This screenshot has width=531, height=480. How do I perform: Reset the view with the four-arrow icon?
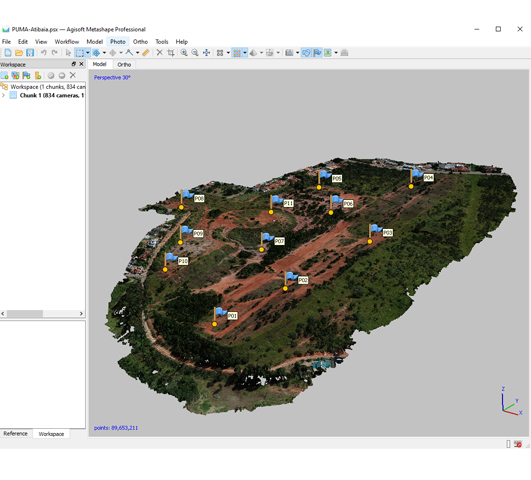(x=206, y=53)
